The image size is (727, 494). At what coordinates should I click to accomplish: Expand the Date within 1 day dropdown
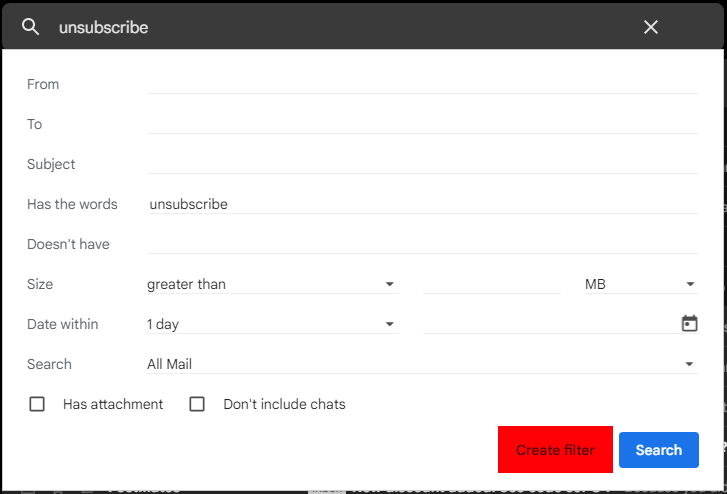coord(272,324)
